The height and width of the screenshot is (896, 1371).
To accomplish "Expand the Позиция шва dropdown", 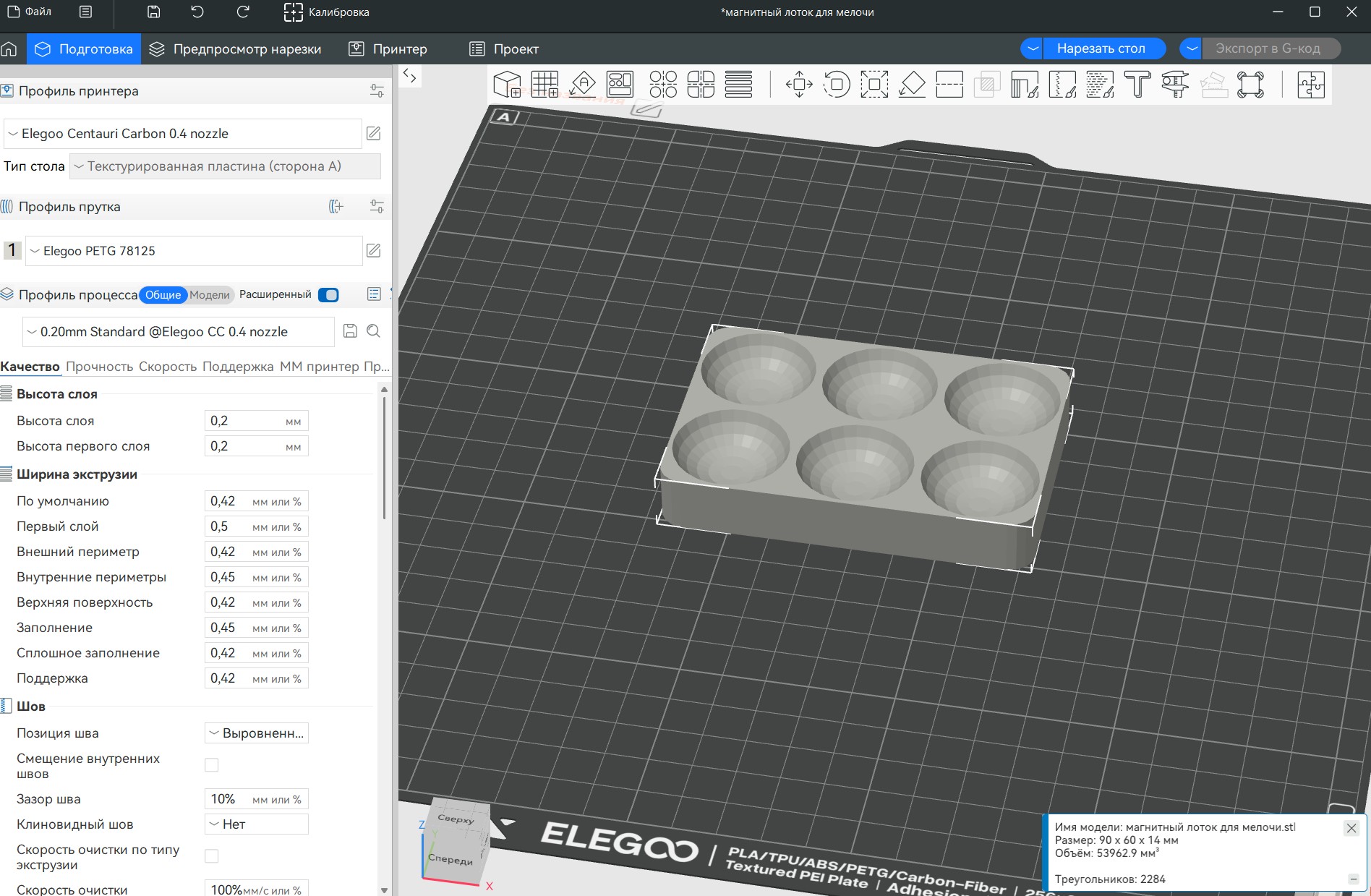I will (x=257, y=733).
